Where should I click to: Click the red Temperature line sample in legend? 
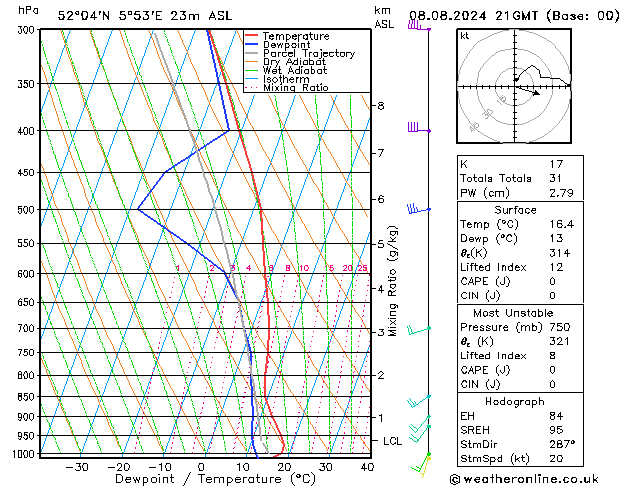coord(251,36)
